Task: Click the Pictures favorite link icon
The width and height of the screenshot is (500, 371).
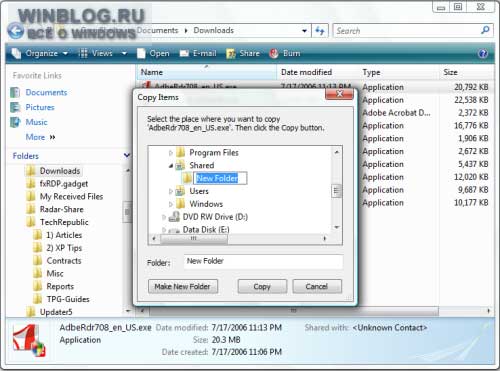Action: coord(15,107)
